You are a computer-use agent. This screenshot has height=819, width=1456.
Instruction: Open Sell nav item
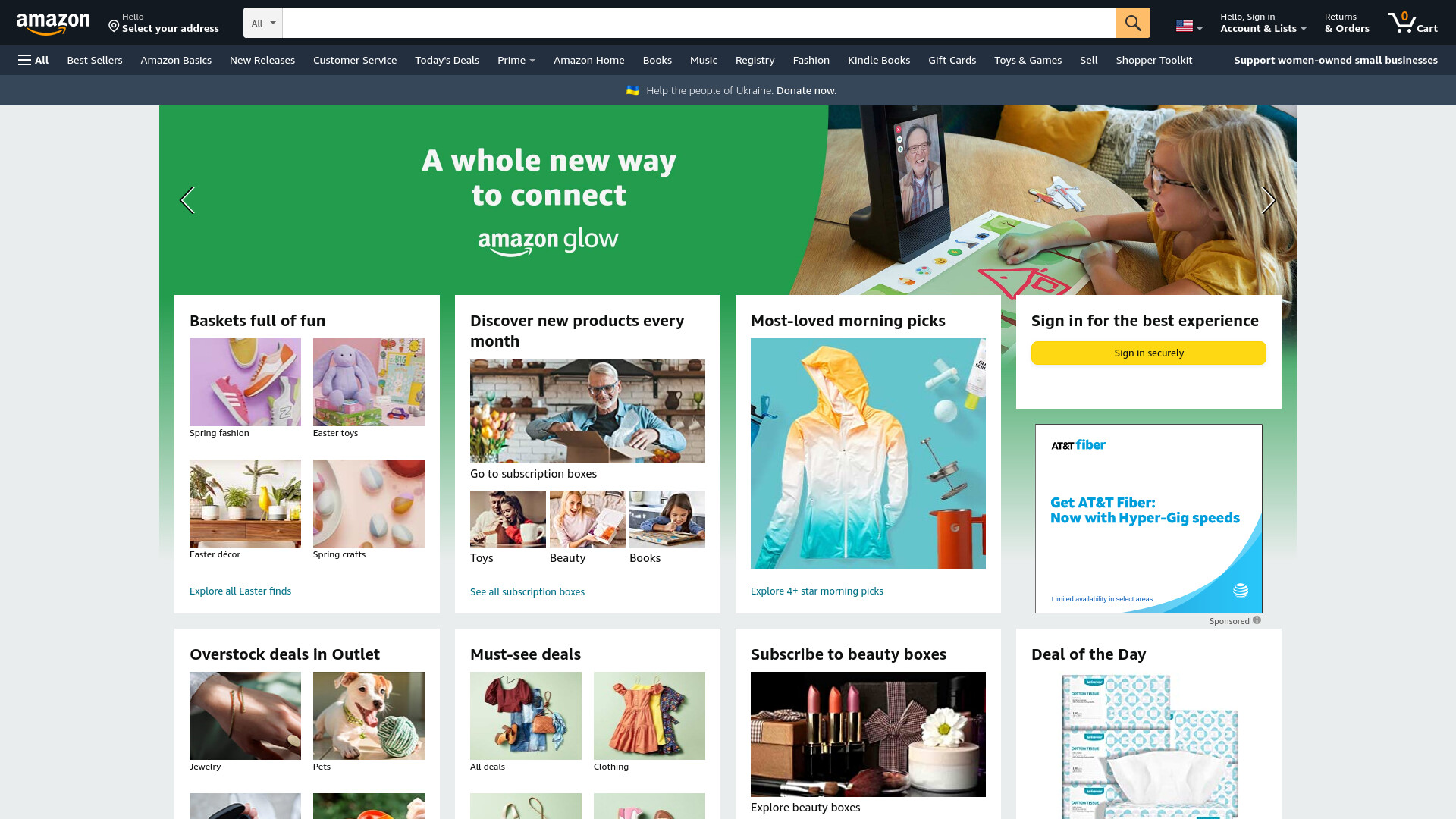(x=1089, y=60)
